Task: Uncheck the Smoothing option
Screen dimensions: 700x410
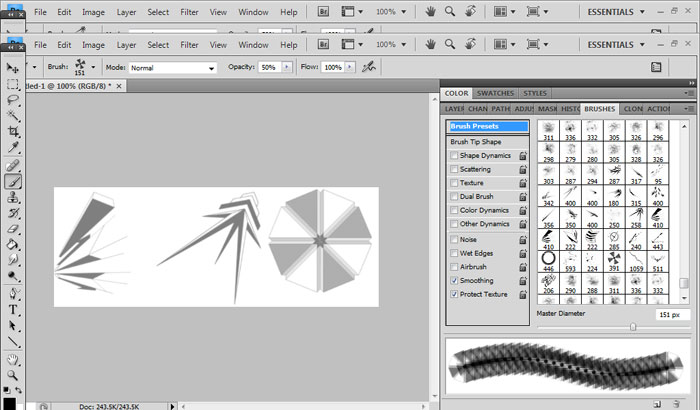Action: [x=454, y=280]
